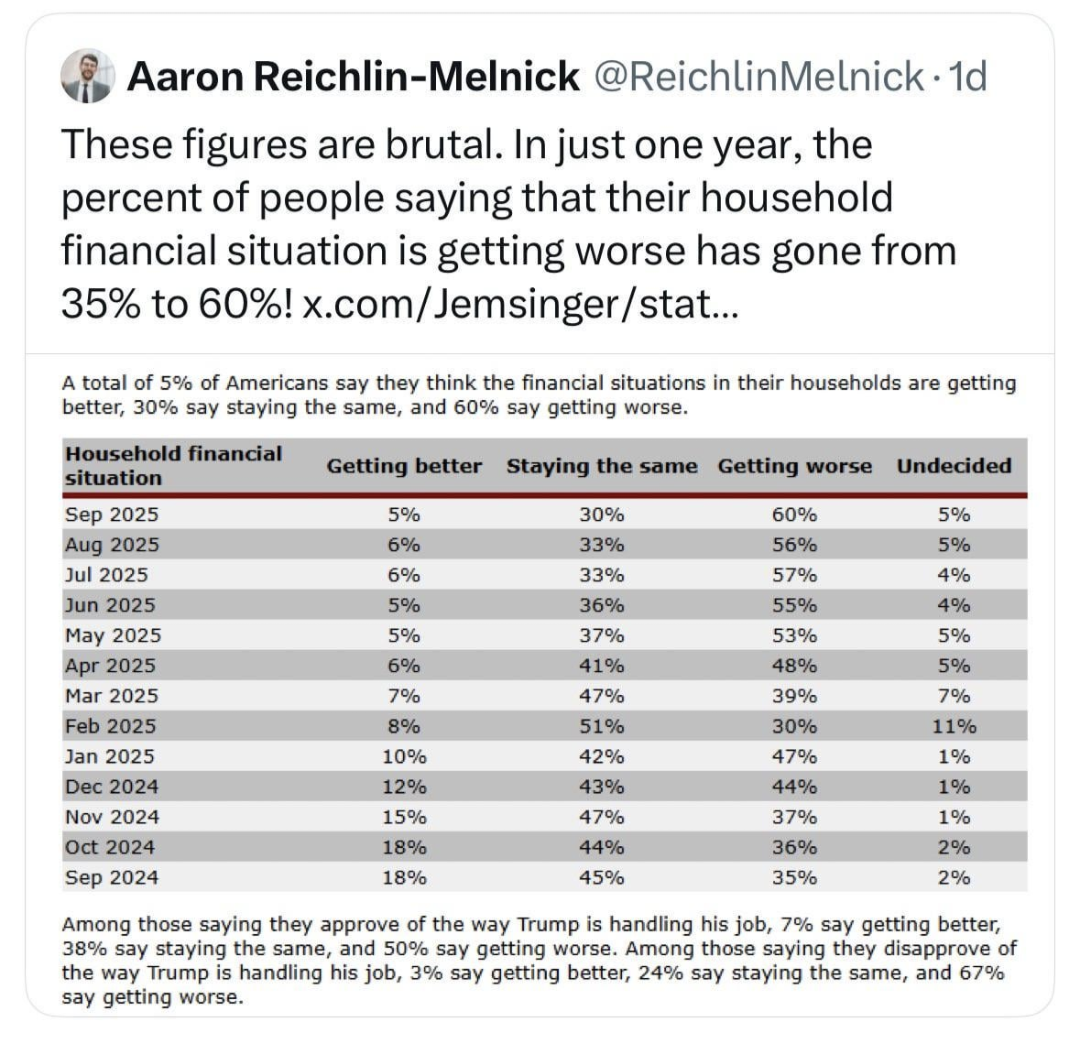Select the Feb 2025 row label
This screenshot has width=1080, height=1044.
[x=111, y=725]
